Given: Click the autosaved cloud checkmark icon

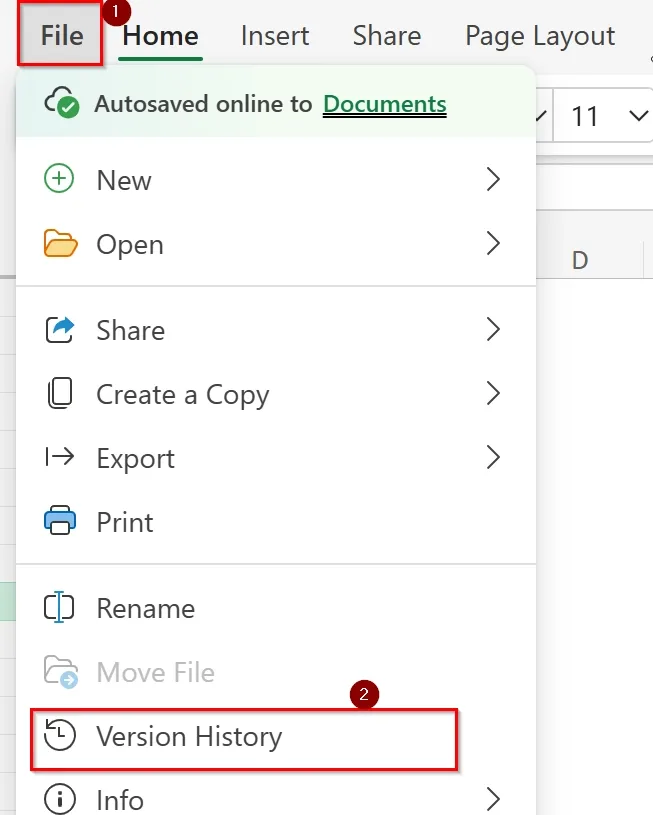Looking at the screenshot, I should tap(62, 102).
